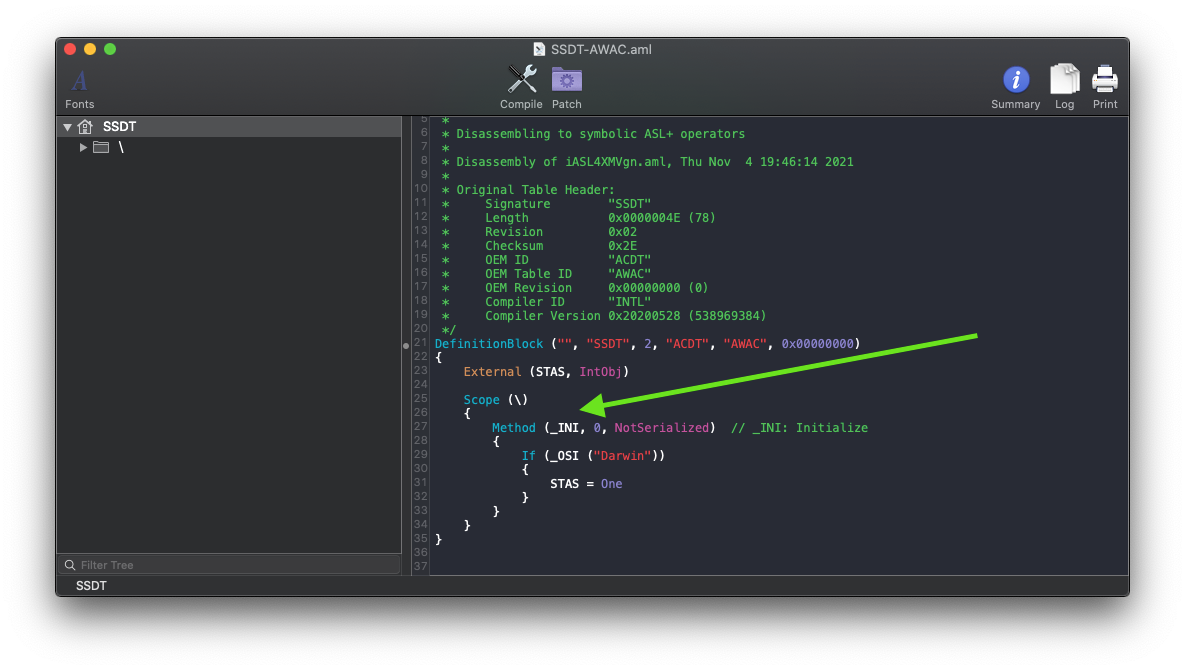Focus the Filter Tree search field

tap(229, 565)
